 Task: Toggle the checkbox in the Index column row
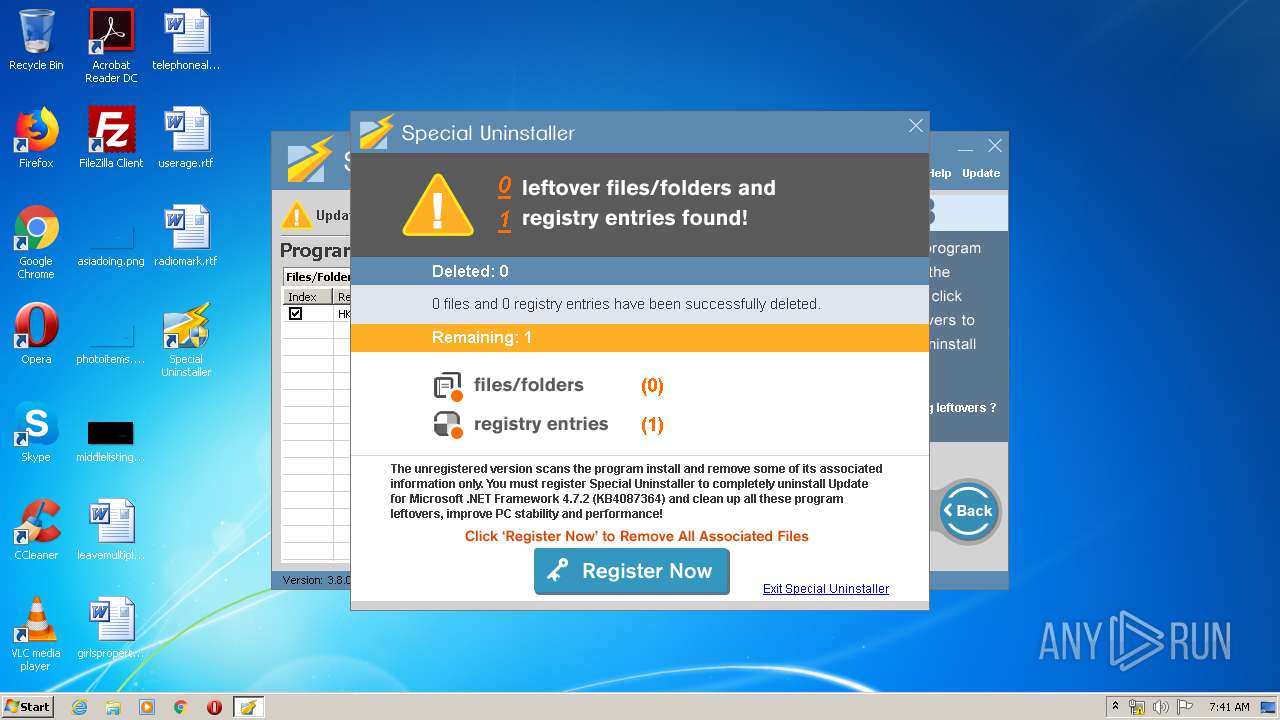point(295,313)
